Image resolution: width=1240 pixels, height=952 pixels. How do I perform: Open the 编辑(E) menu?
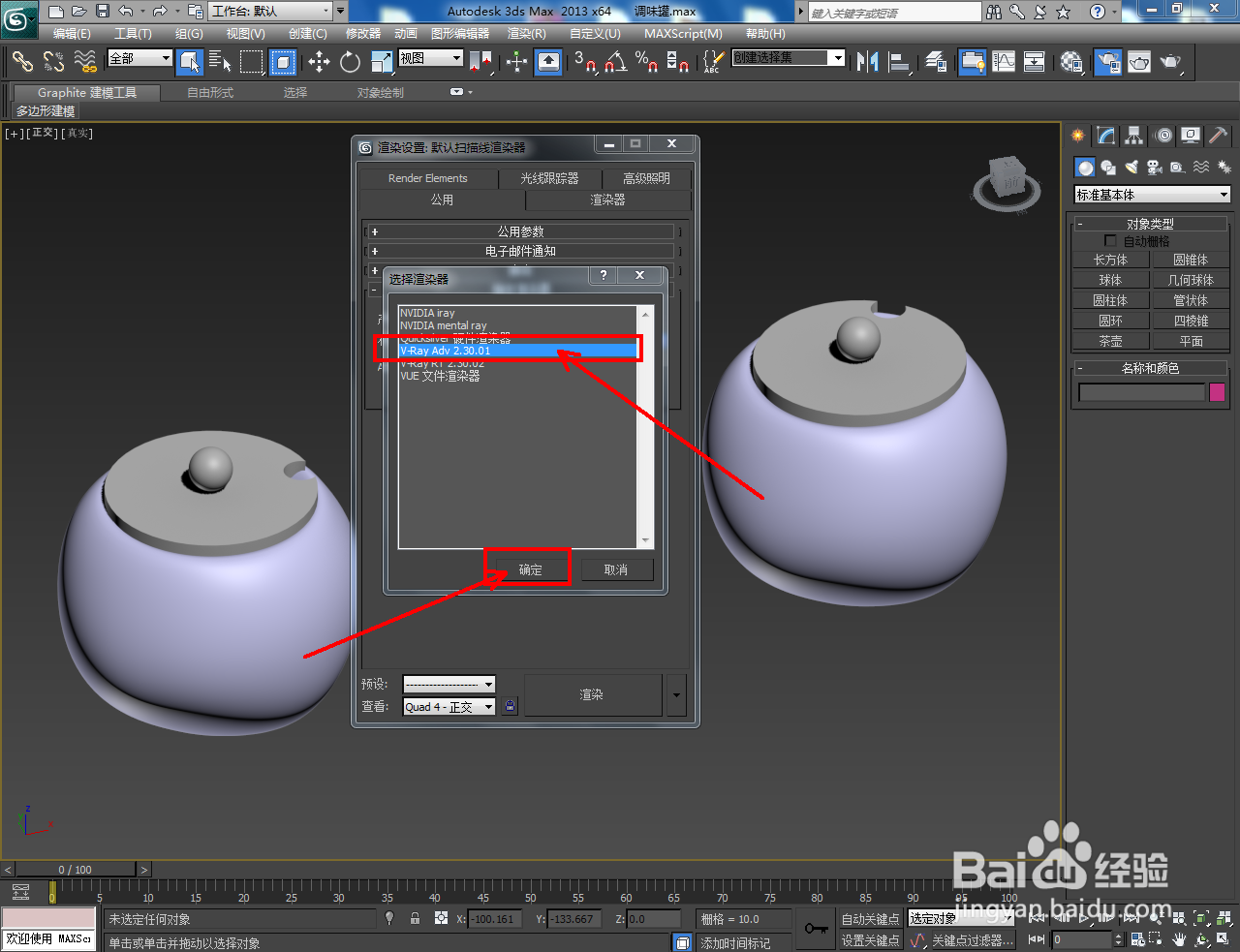[x=72, y=33]
